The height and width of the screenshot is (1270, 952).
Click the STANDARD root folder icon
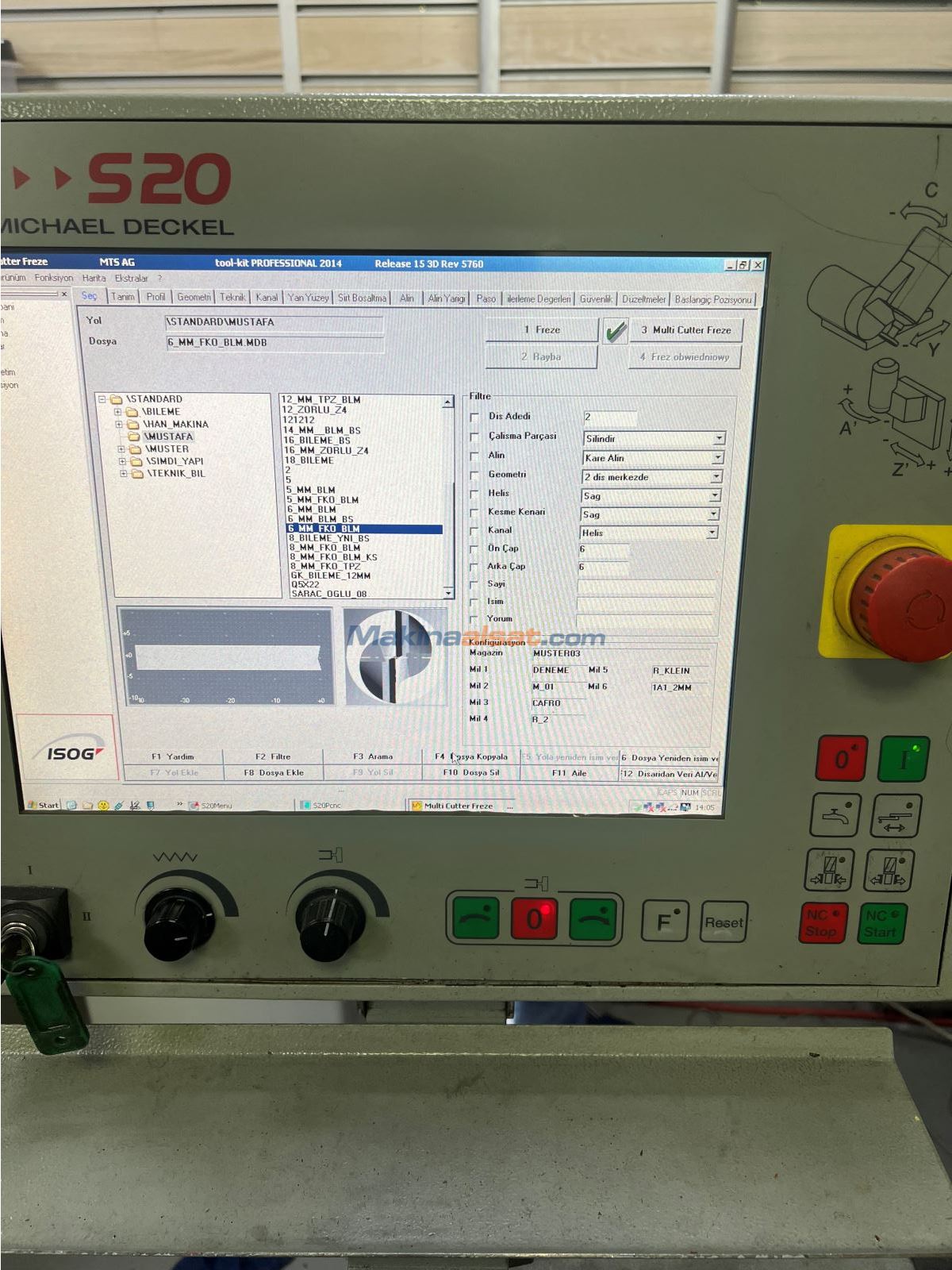pyautogui.click(x=117, y=398)
